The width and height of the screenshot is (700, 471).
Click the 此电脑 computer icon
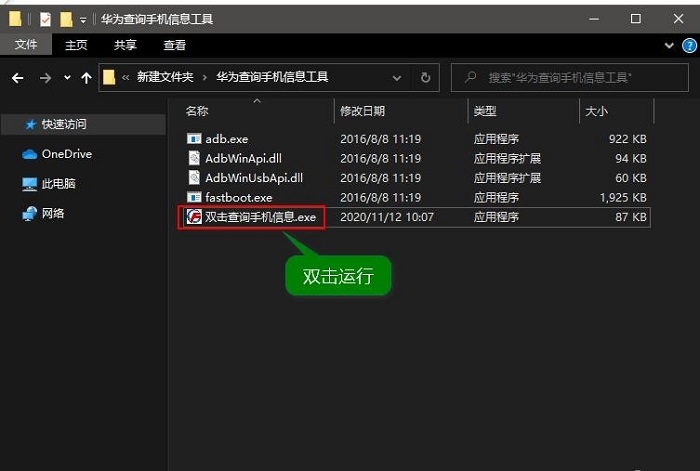point(29,184)
